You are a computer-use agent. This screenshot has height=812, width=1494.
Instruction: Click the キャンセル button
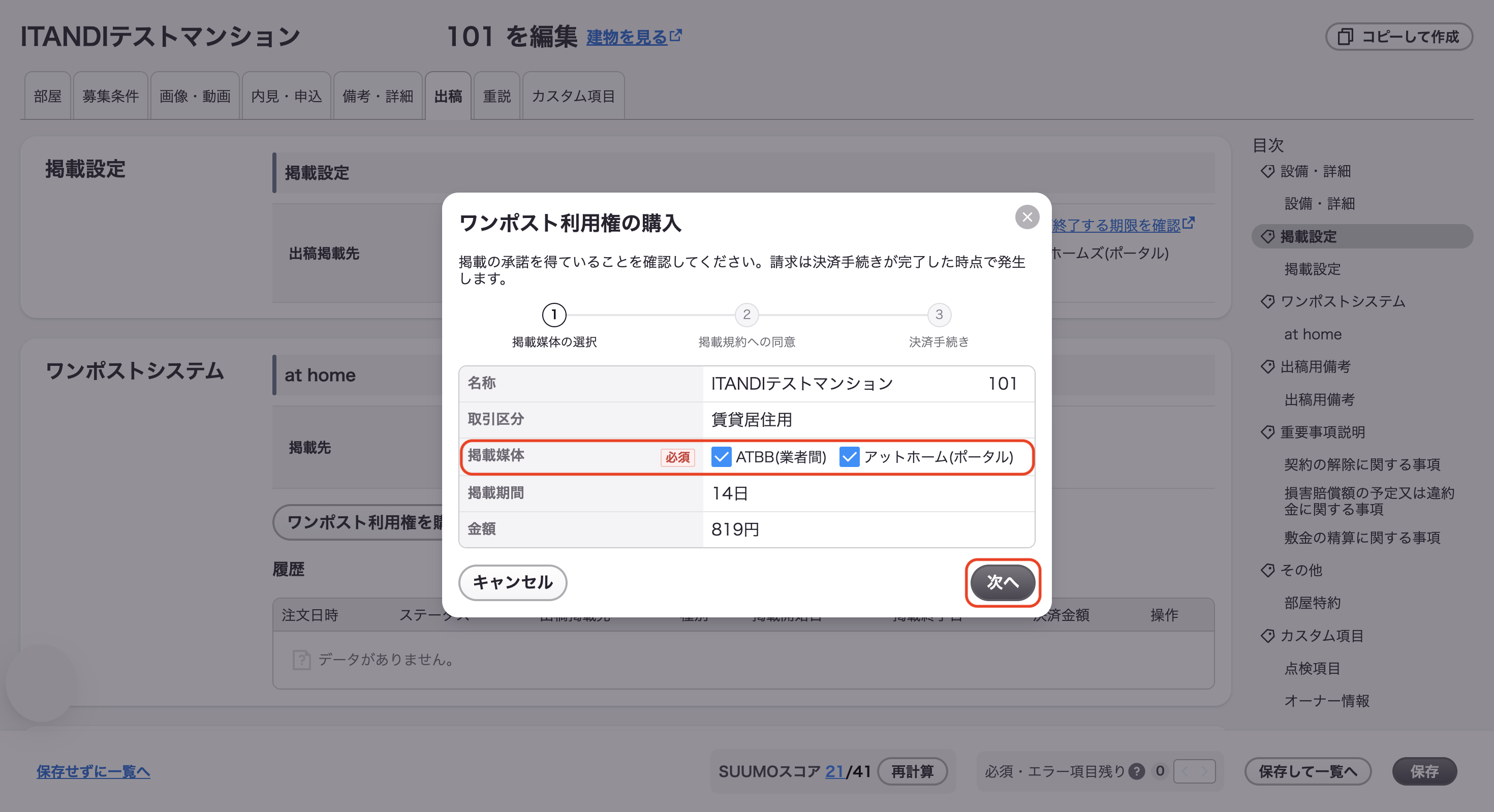tap(513, 582)
